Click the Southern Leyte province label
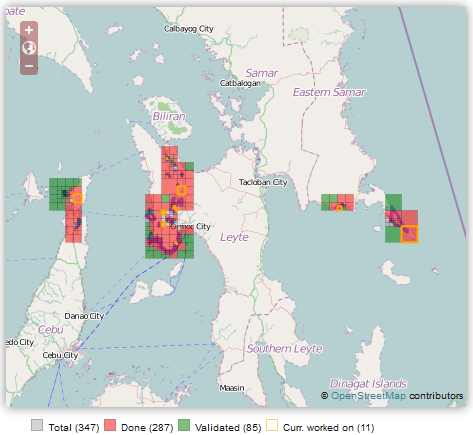The width and height of the screenshot is (473, 435). 285,349
